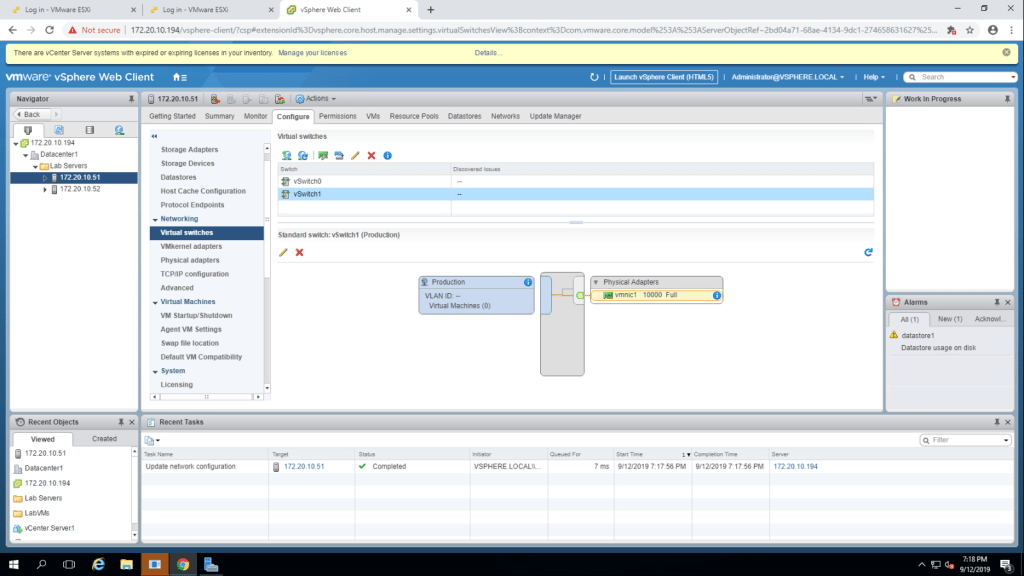Refresh the switch diagram with the refresh icon
Screen dimensions: 1024x576
click(868, 252)
